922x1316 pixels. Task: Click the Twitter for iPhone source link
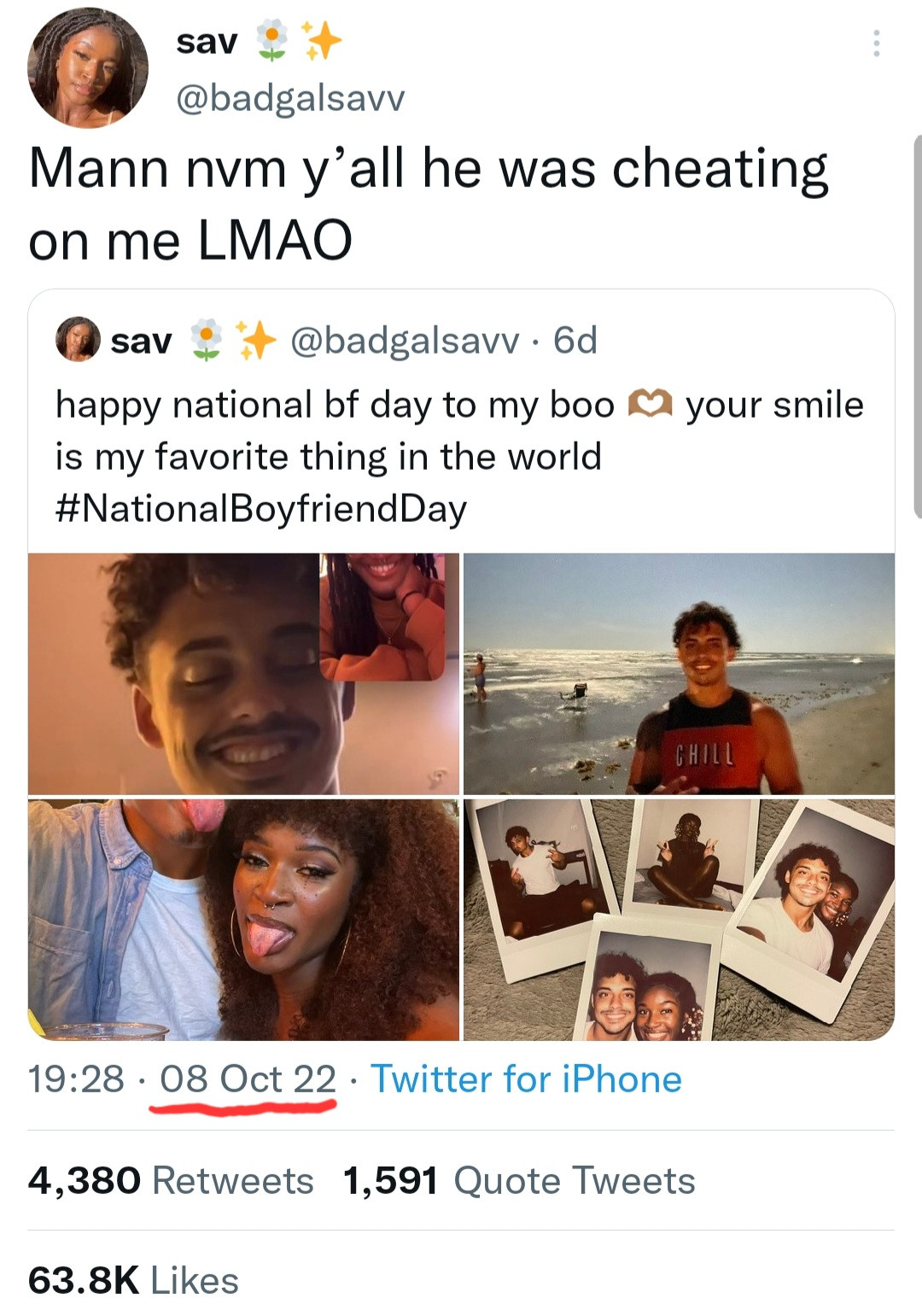[526, 1079]
